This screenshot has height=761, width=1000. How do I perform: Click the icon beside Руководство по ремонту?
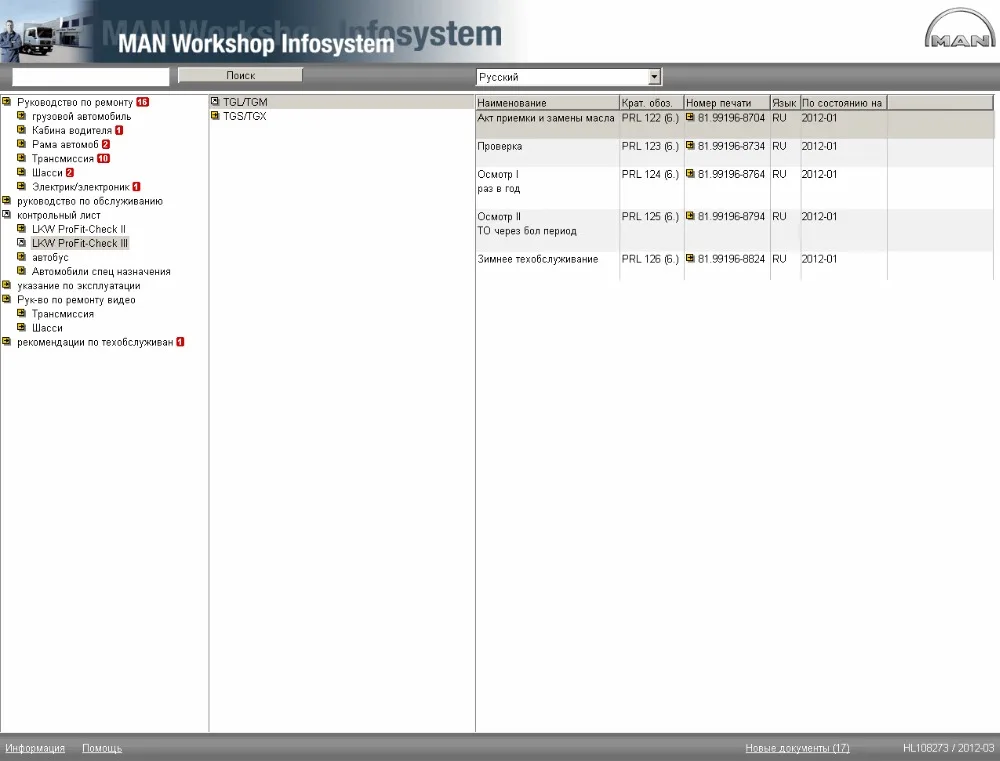[x=6, y=101]
